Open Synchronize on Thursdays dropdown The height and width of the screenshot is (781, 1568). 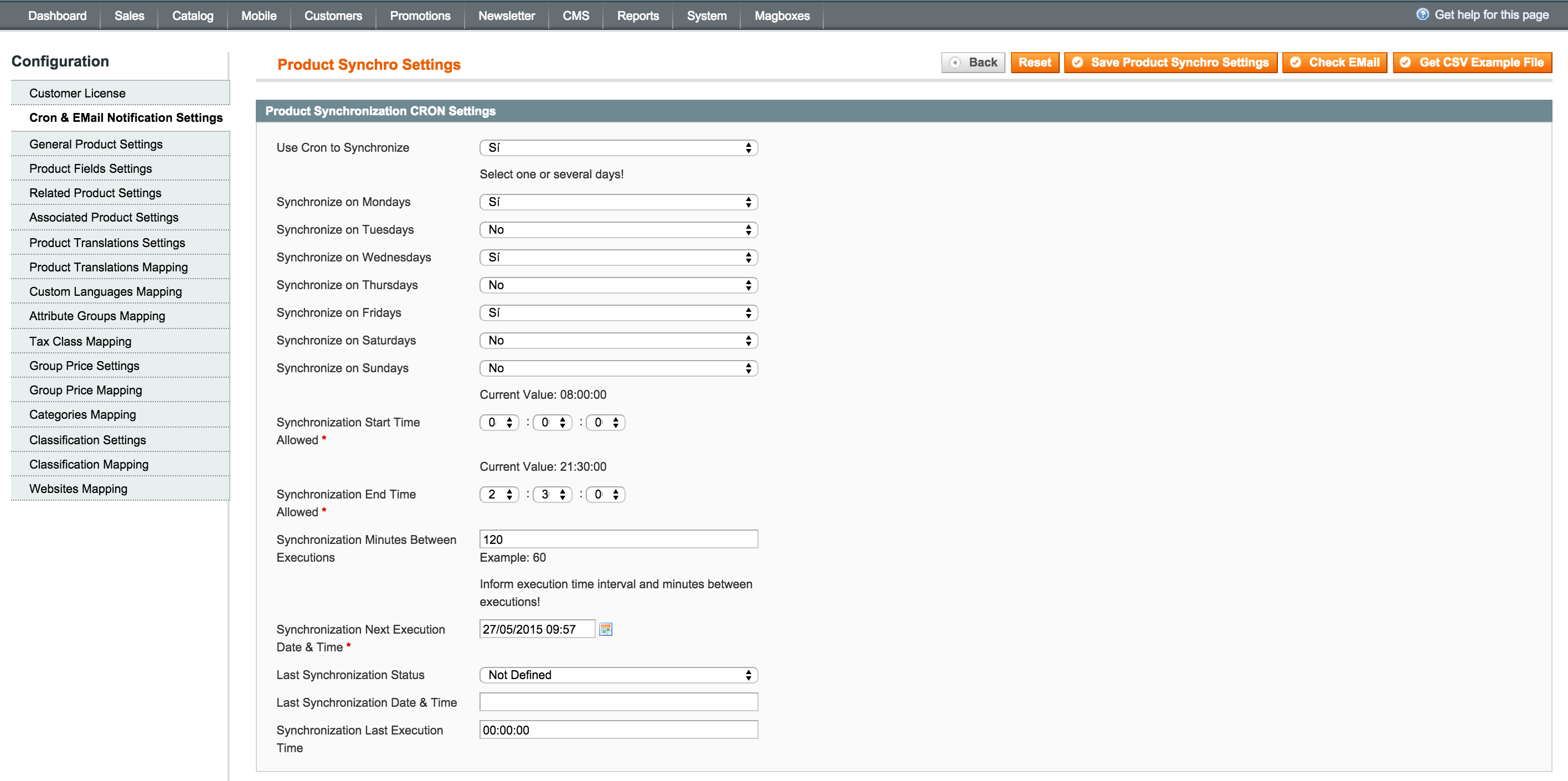[618, 285]
